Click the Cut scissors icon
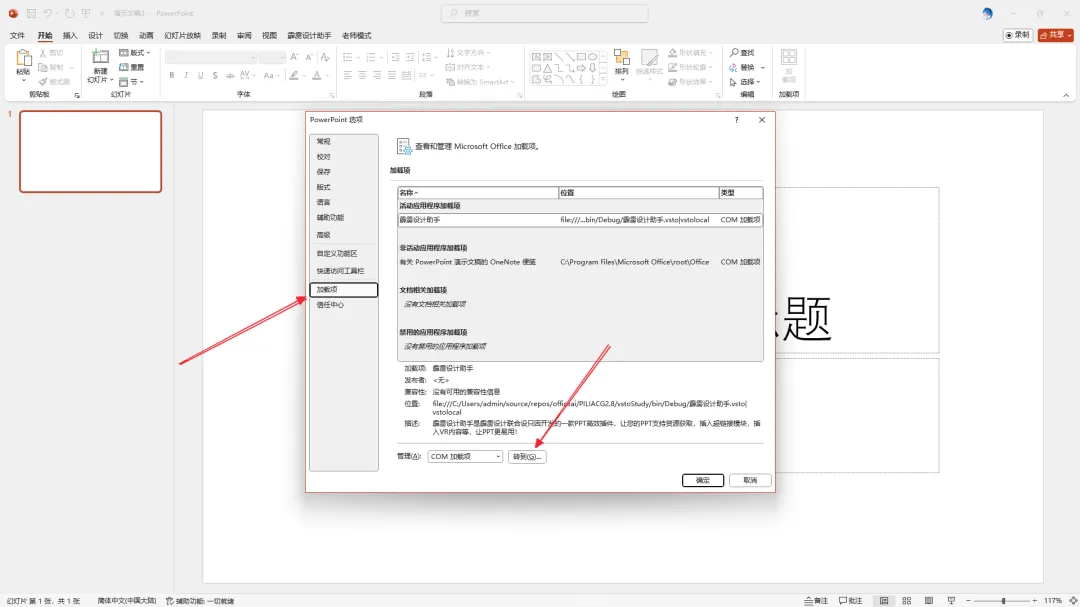This screenshot has height=607, width=1080. (x=43, y=53)
